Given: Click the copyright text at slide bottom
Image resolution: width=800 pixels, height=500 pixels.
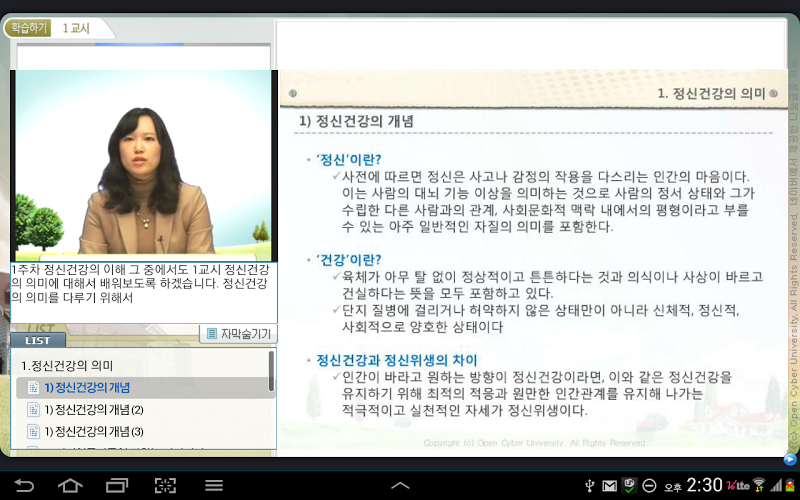Looking at the screenshot, I should [x=535, y=443].
